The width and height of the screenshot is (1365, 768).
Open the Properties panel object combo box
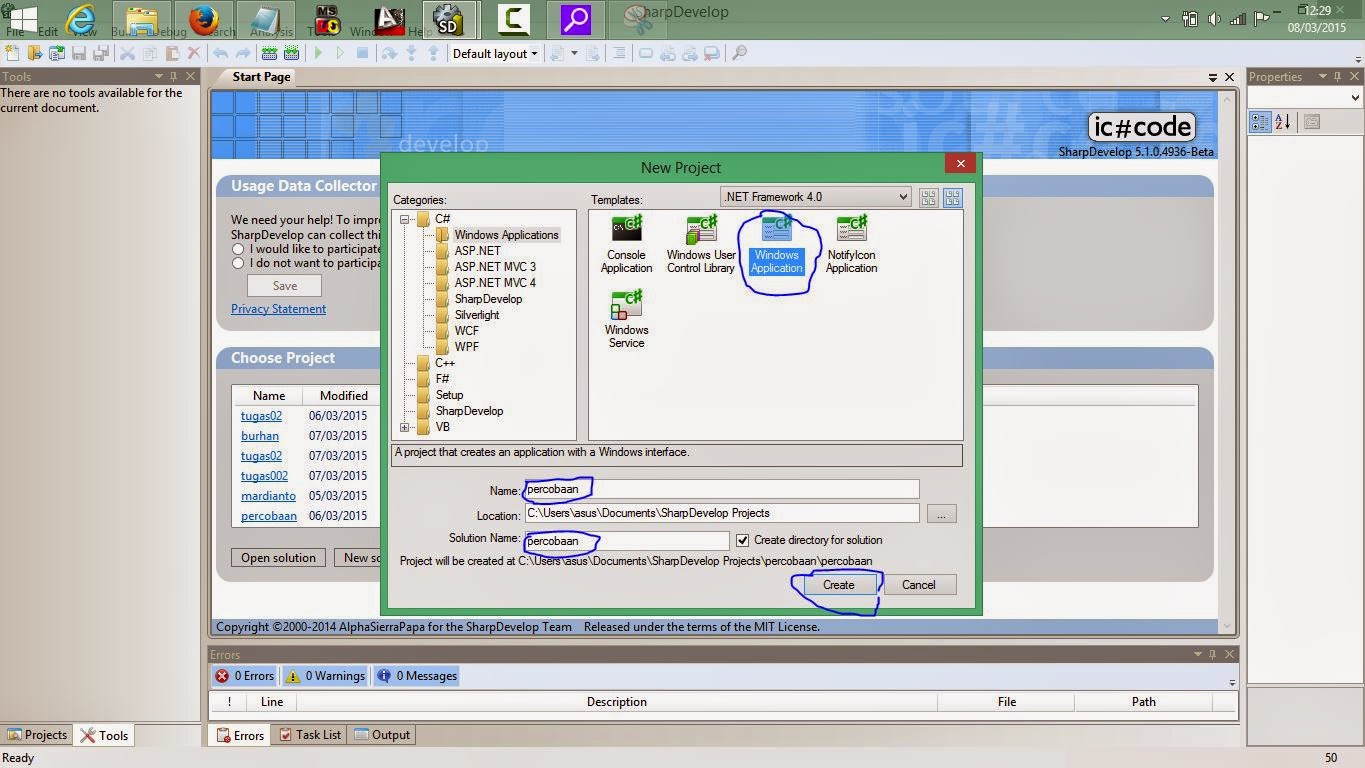coord(1305,97)
